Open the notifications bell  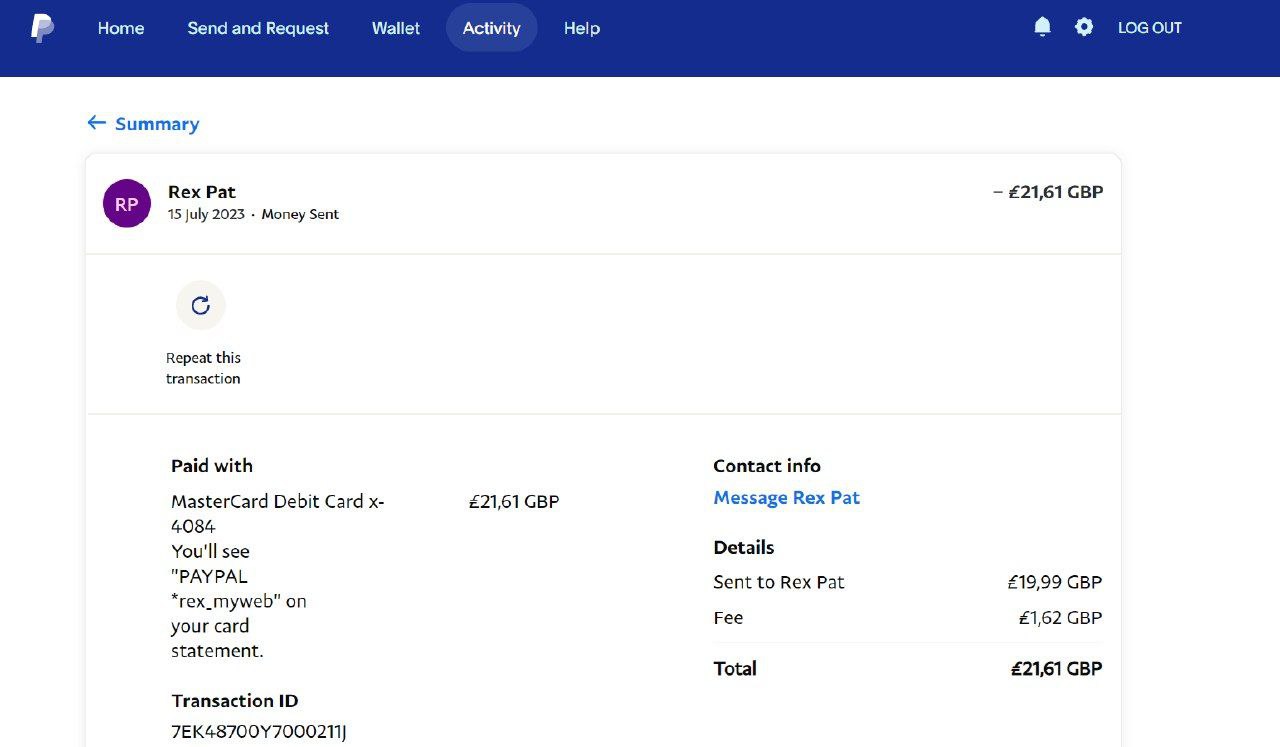click(1042, 27)
